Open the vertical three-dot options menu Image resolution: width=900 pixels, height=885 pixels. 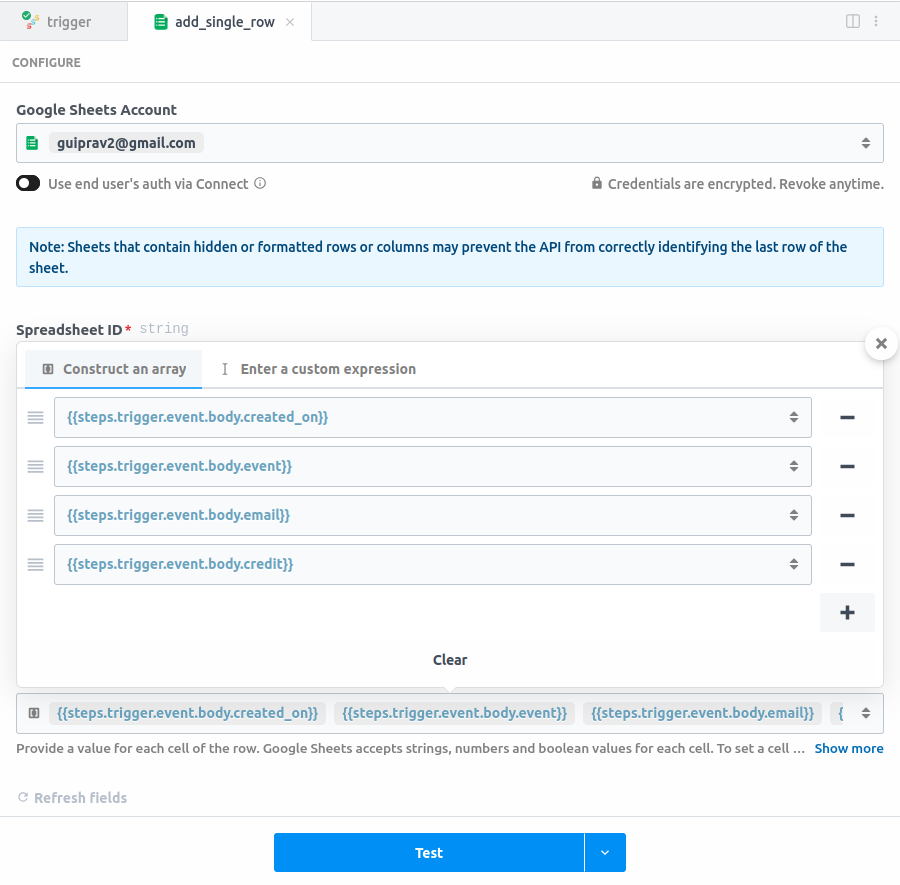876,21
